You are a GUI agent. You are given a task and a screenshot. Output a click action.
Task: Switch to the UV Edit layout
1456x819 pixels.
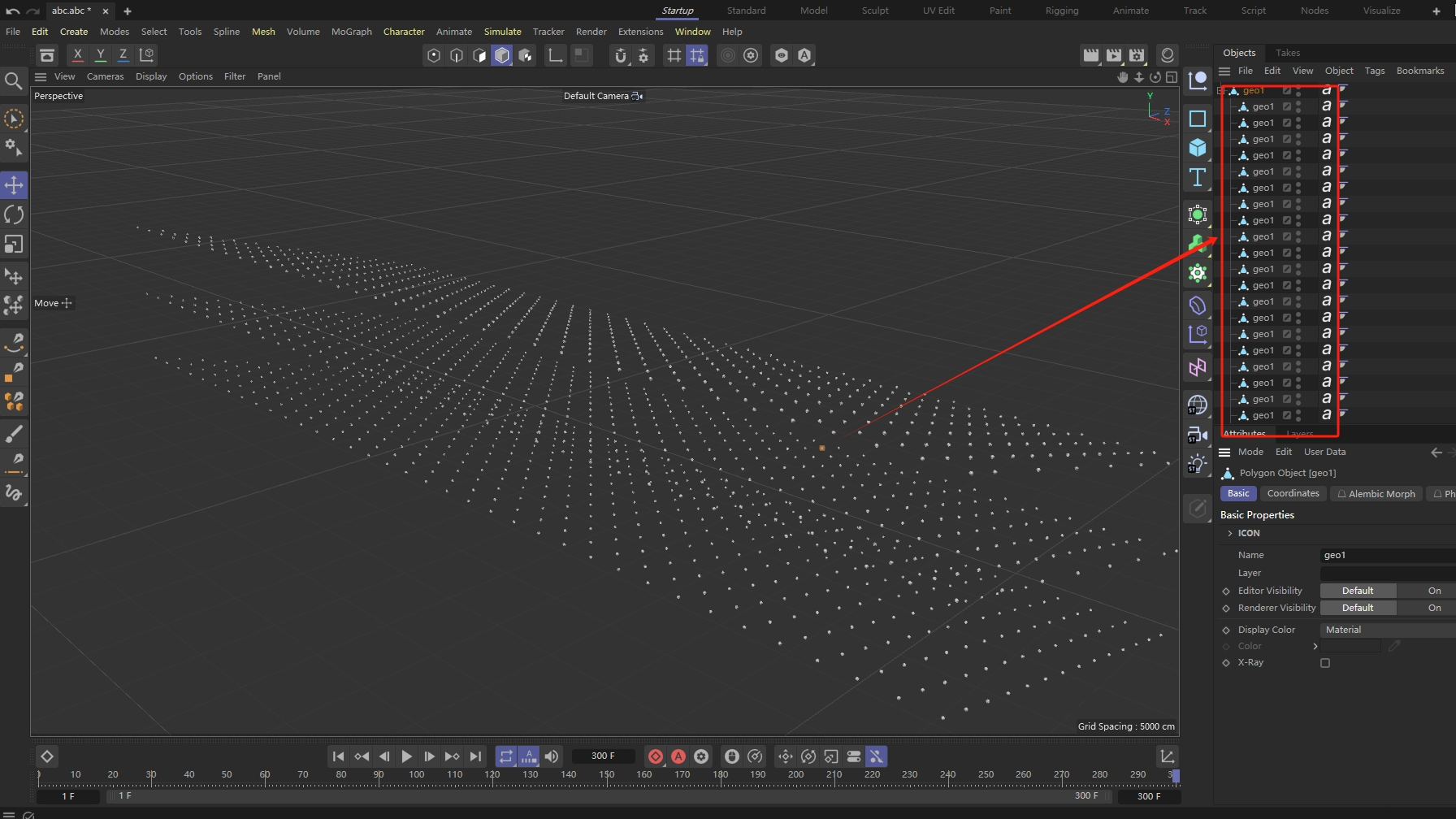pos(938,11)
